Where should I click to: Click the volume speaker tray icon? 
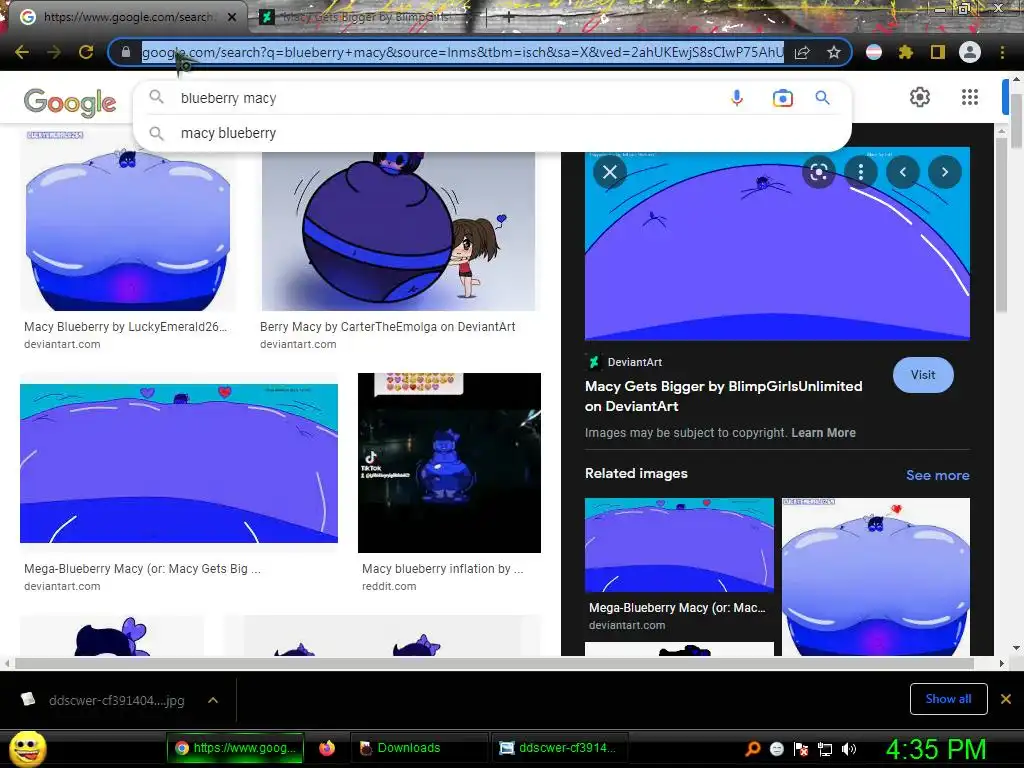pos(848,749)
